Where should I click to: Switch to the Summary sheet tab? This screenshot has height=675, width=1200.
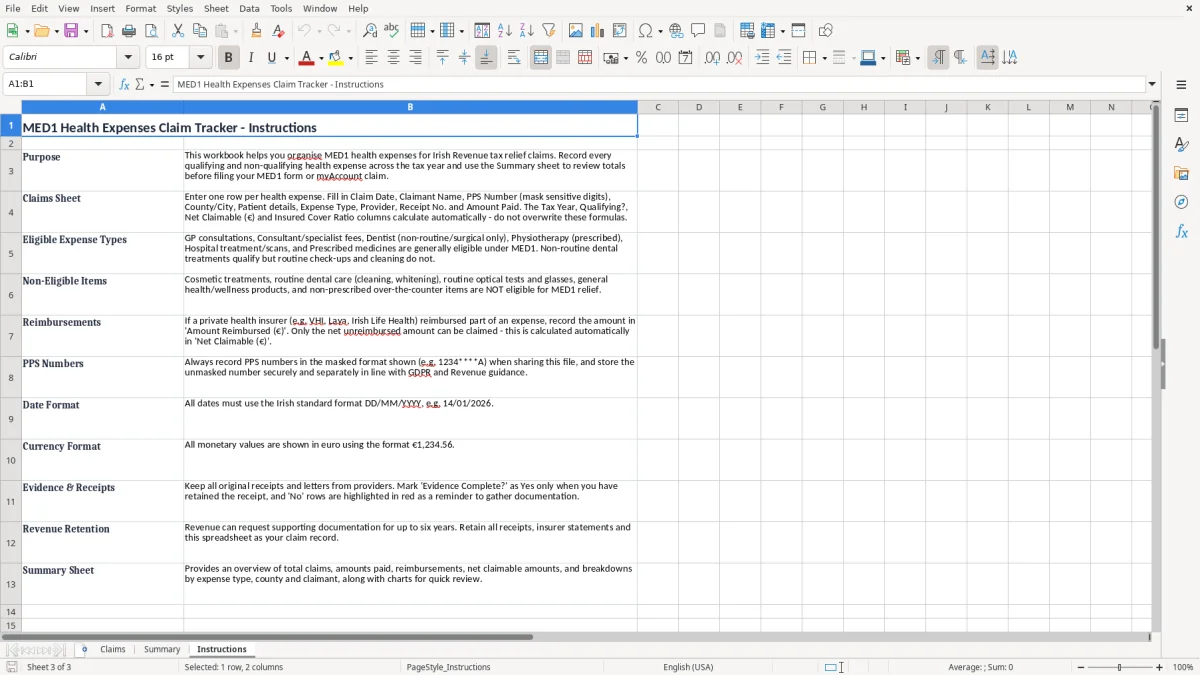(x=162, y=649)
